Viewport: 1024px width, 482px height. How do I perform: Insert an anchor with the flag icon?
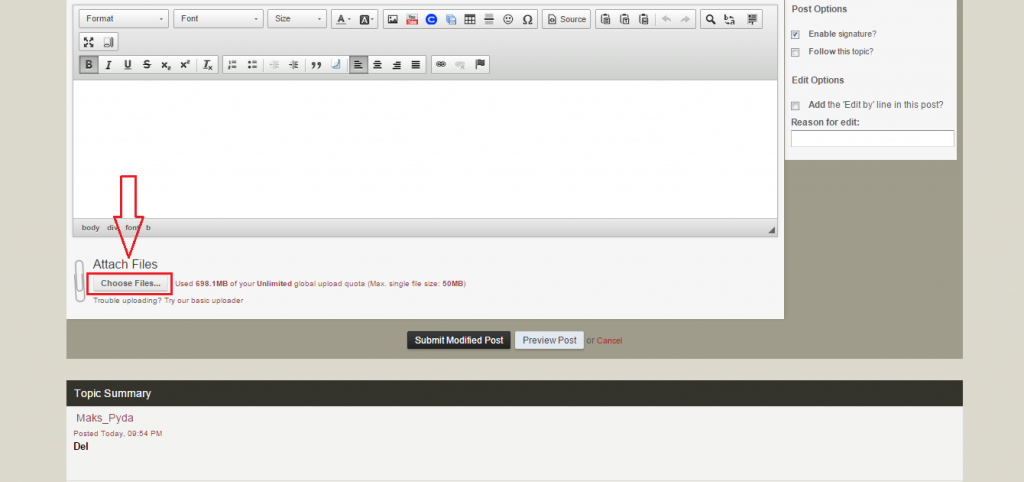click(x=480, y=64)
